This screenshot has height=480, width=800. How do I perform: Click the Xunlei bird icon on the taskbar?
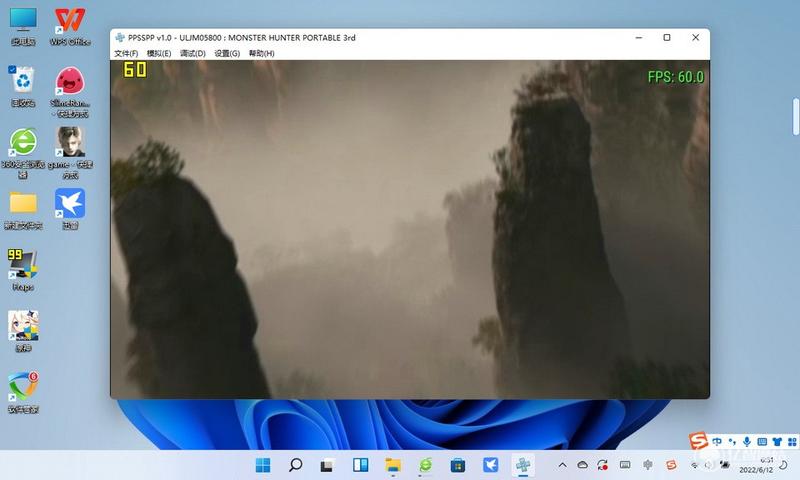(490, 465)
